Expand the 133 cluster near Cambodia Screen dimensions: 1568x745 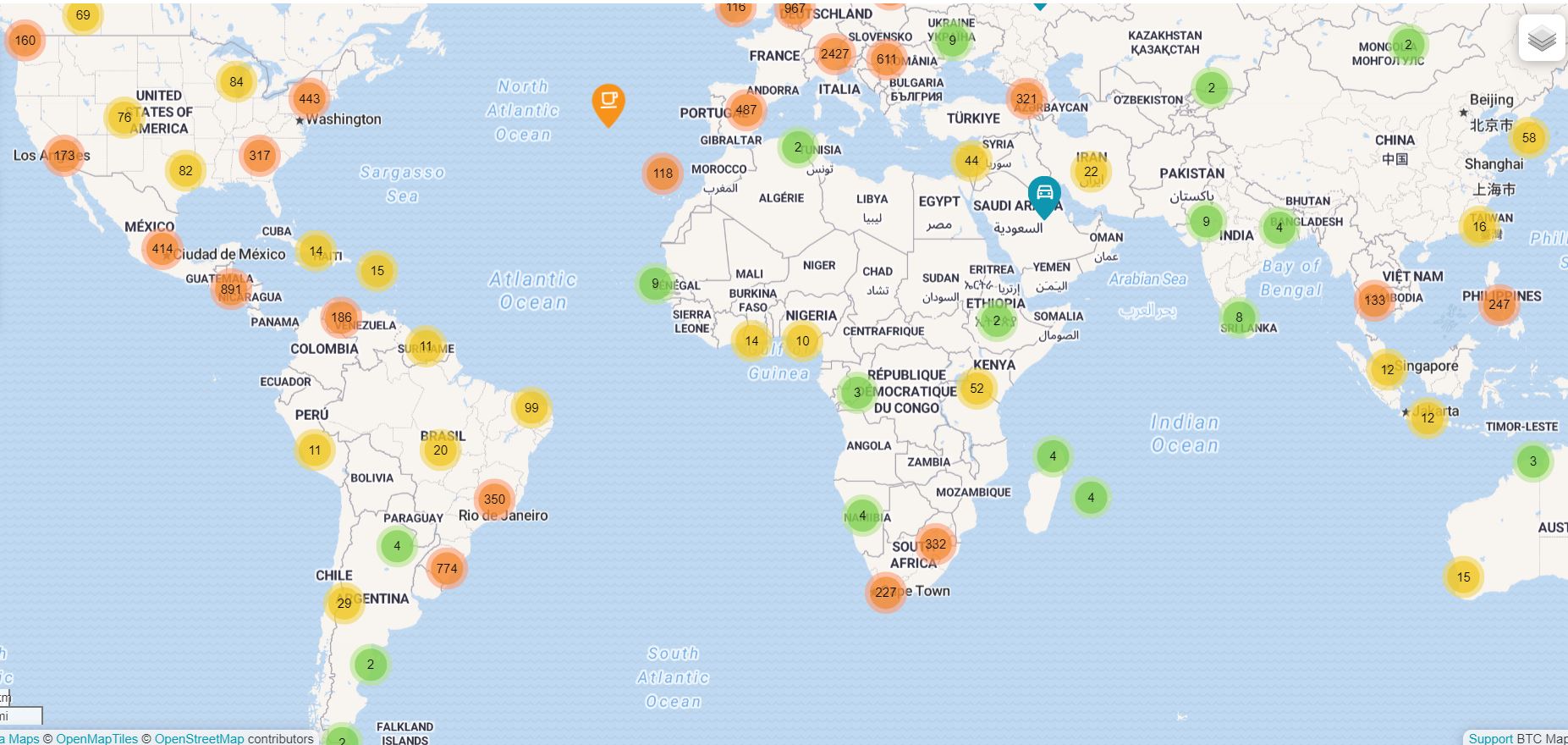1374,300
